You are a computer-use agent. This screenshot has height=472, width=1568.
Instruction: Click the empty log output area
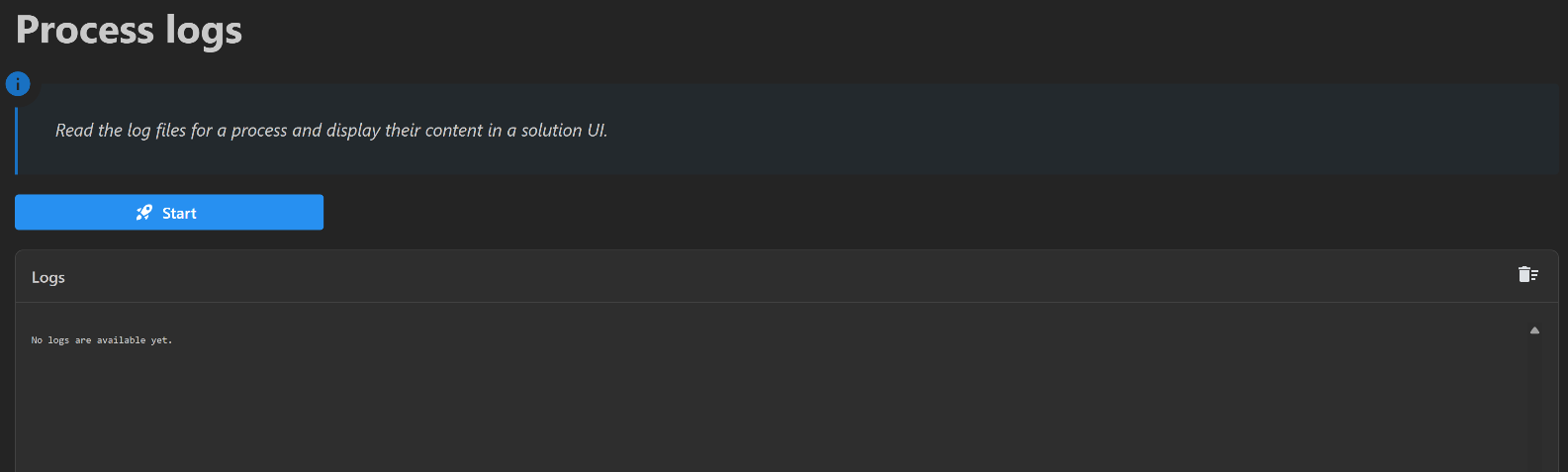tap(772, 406)
